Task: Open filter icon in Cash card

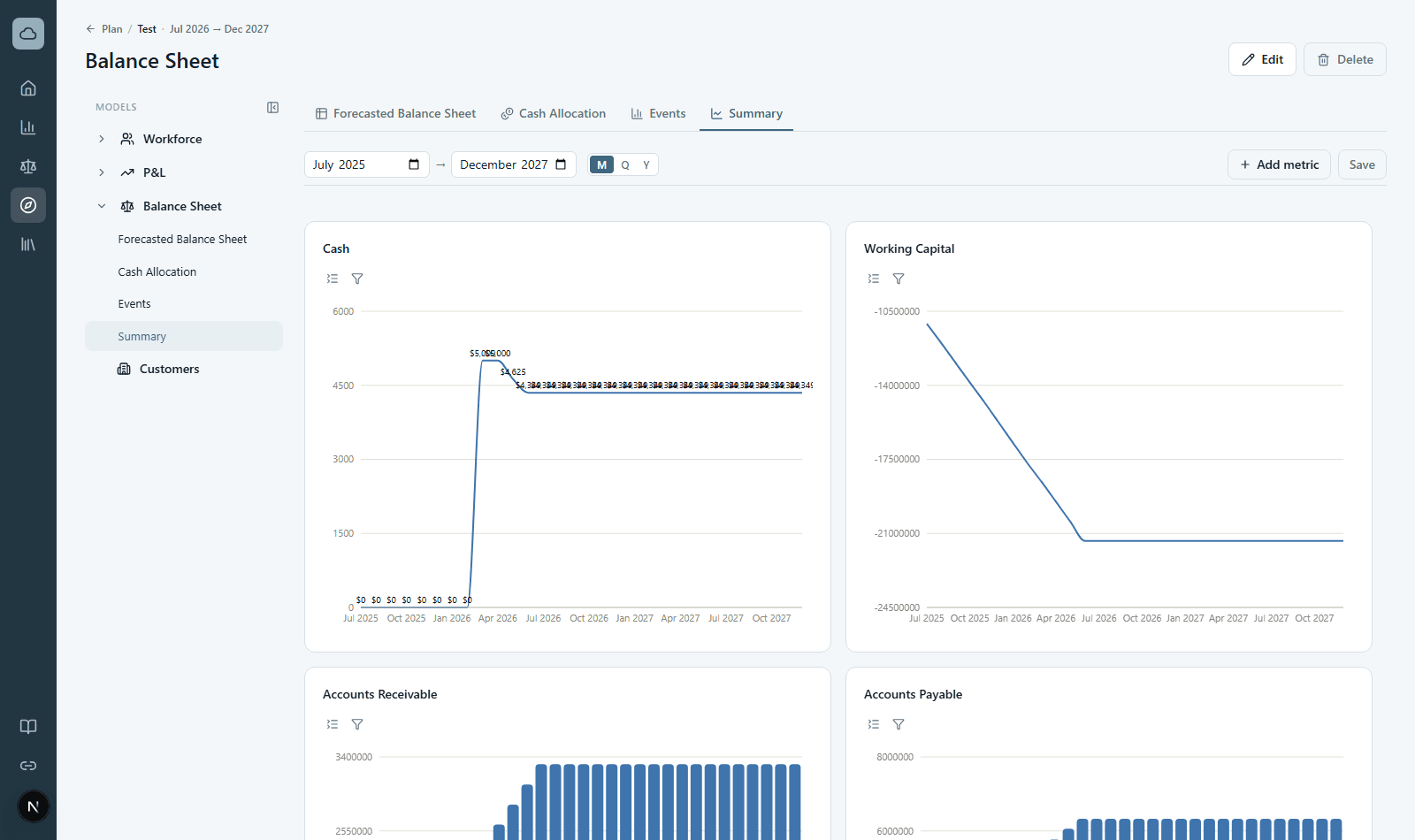Action: click(357, 279)
